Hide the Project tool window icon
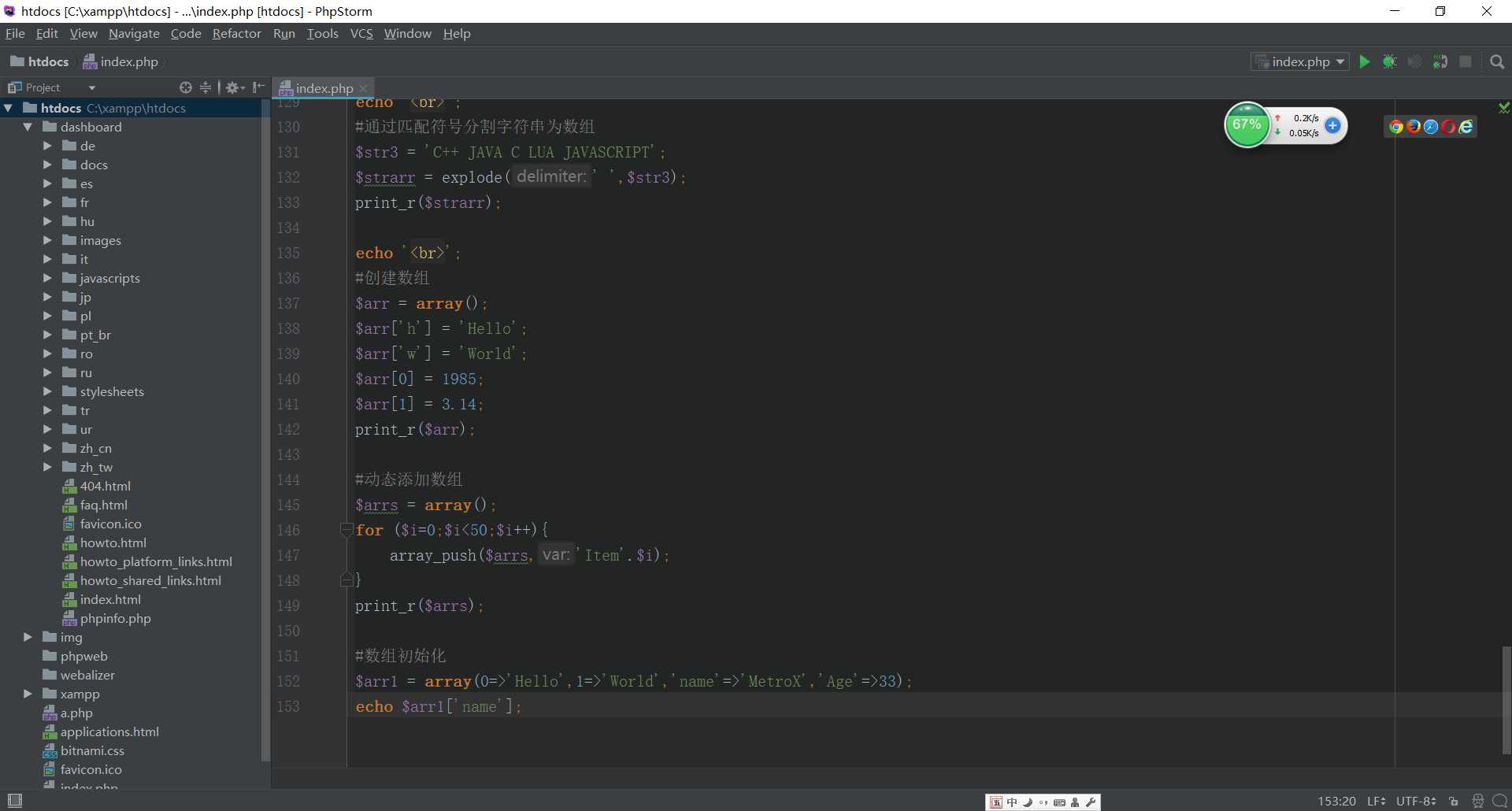 point(258,87)
